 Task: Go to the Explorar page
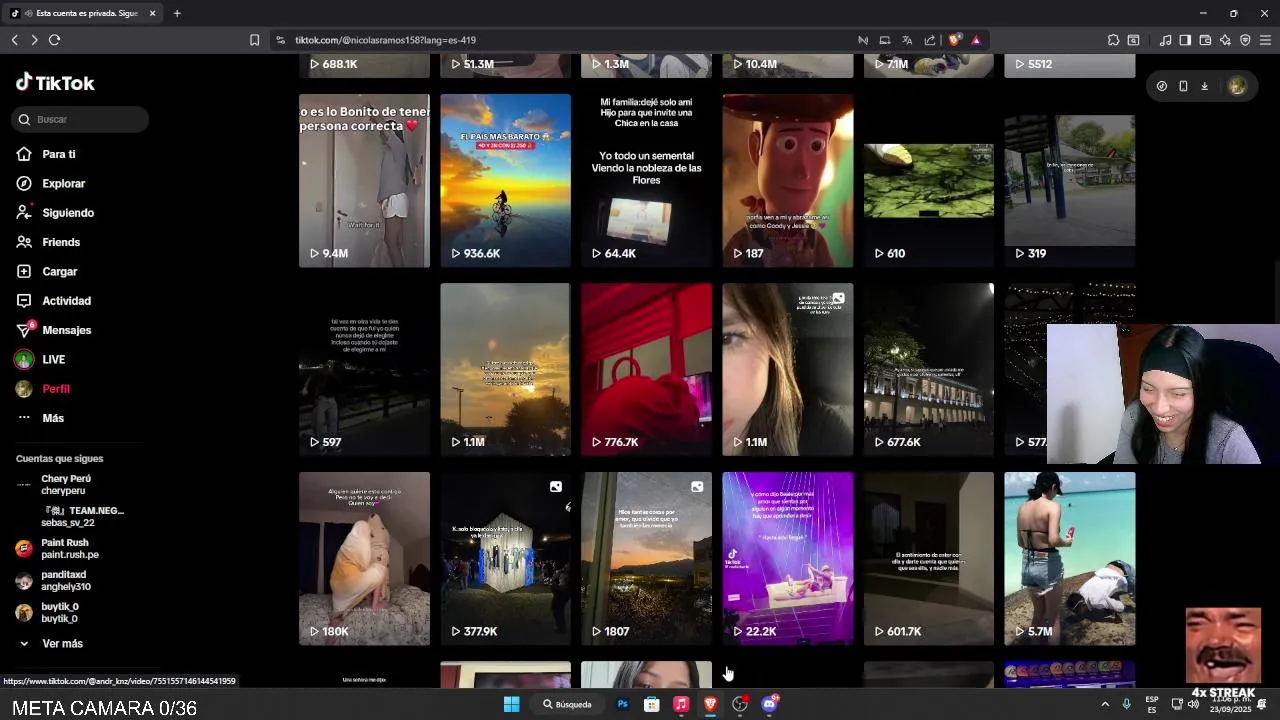(x=51, y=184)
